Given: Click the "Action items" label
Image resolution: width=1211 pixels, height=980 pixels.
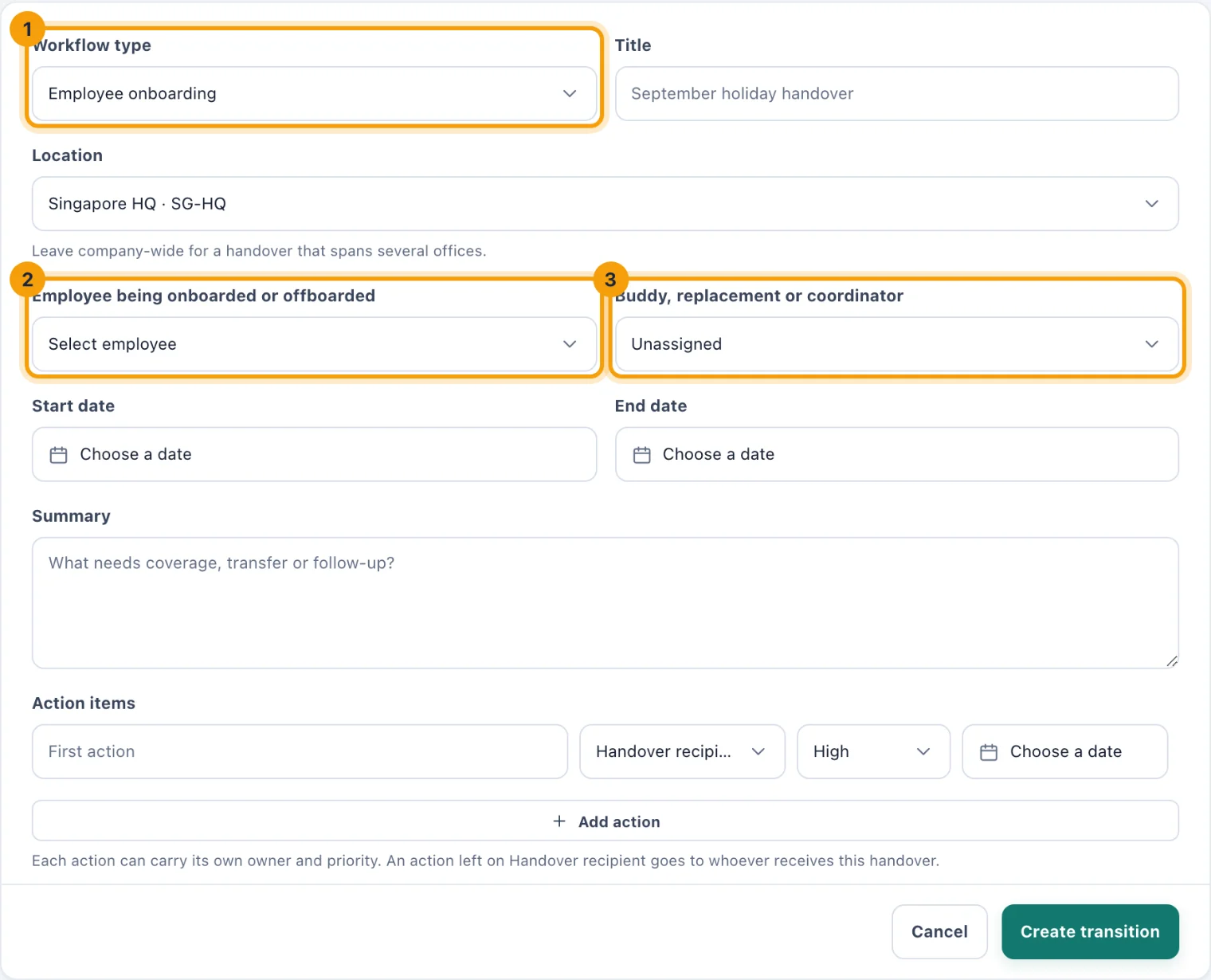Looking at the screenshot, I should pos(84,704).
